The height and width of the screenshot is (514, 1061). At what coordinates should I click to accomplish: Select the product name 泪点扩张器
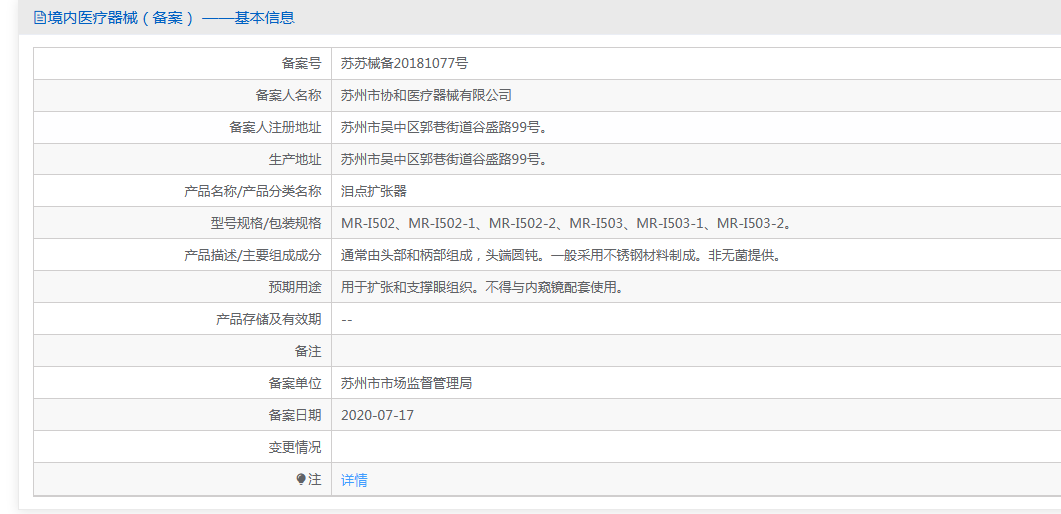point(374,191)
